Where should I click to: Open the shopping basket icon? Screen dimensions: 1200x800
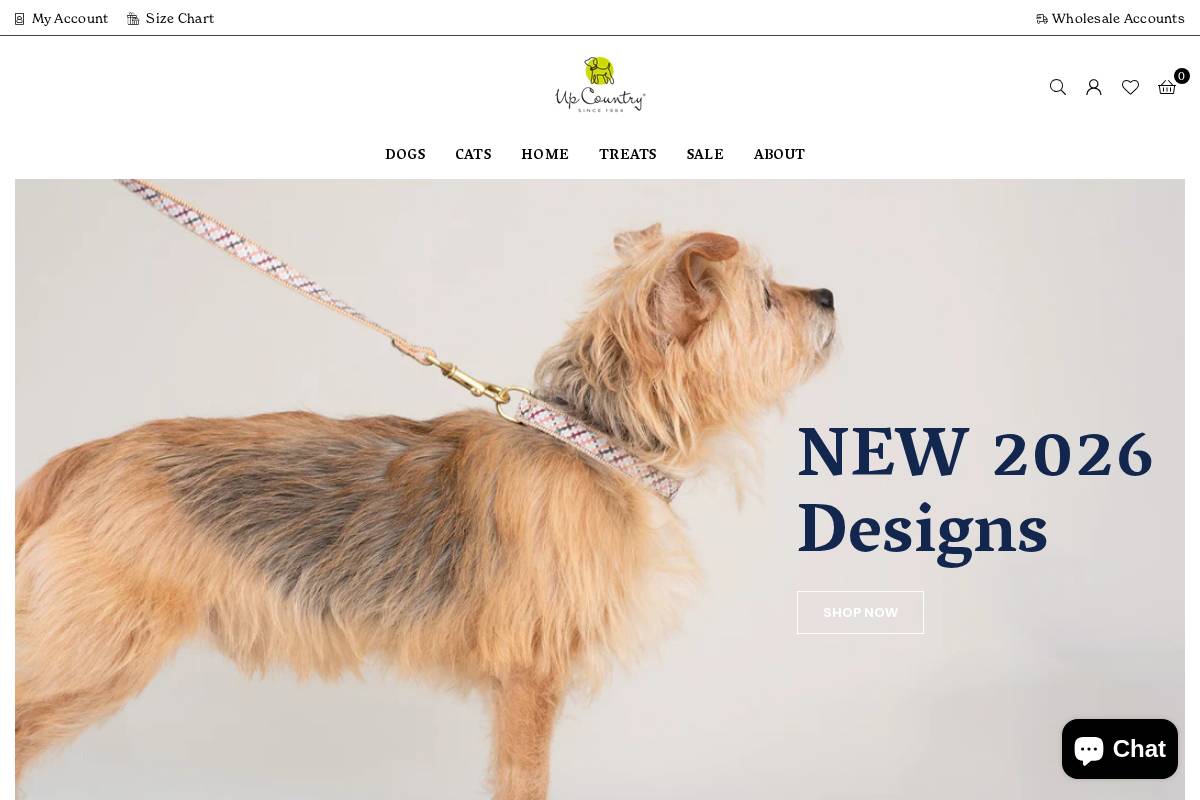click(1167, 87)
